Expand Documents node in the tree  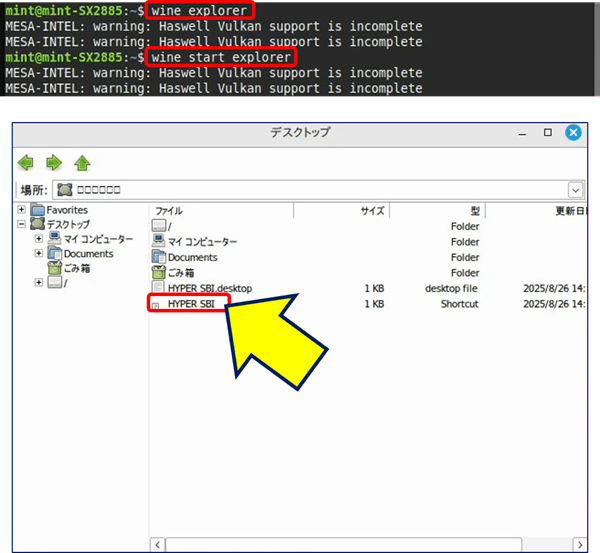39,253
